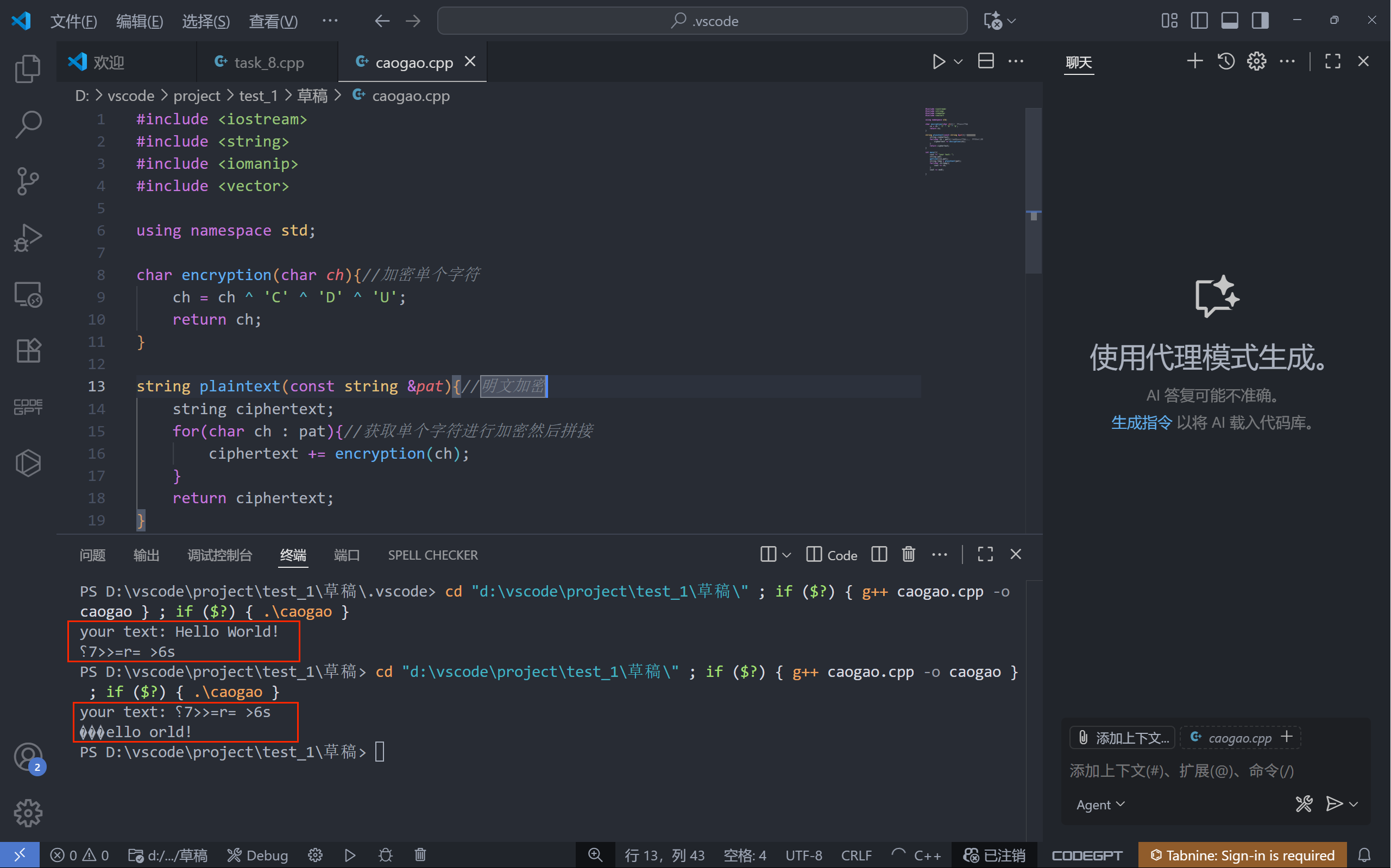Click new chat plus icon
Image resolution: width=1391 pixels, height=868 pixels.
[1194, 61]
